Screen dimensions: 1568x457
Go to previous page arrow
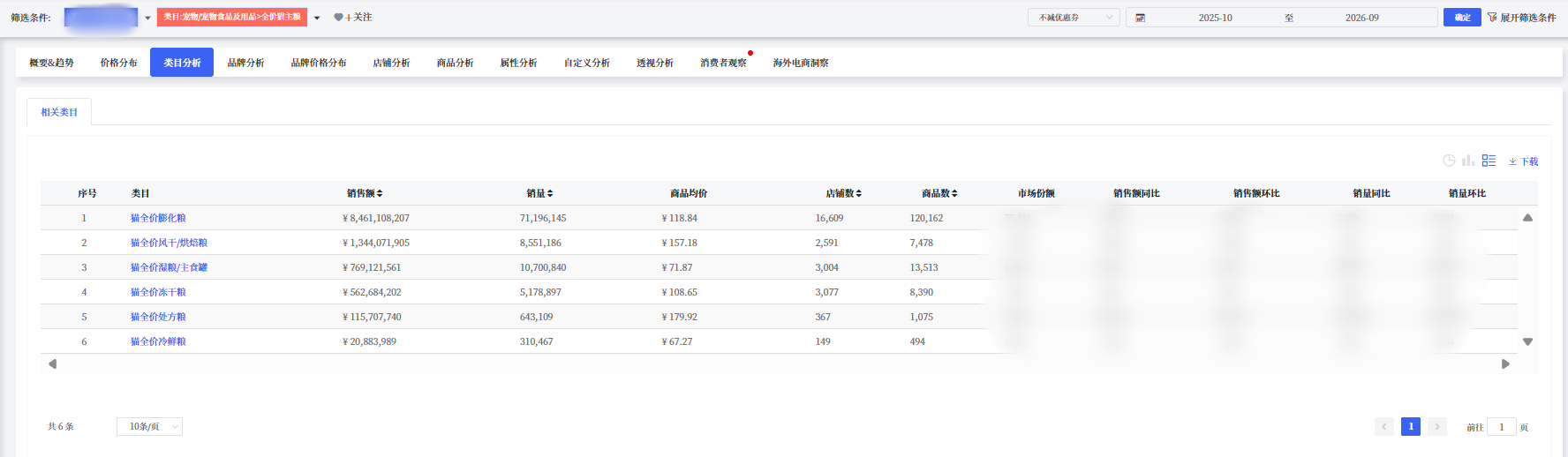pyautogui.click(x=1384, y=427)
